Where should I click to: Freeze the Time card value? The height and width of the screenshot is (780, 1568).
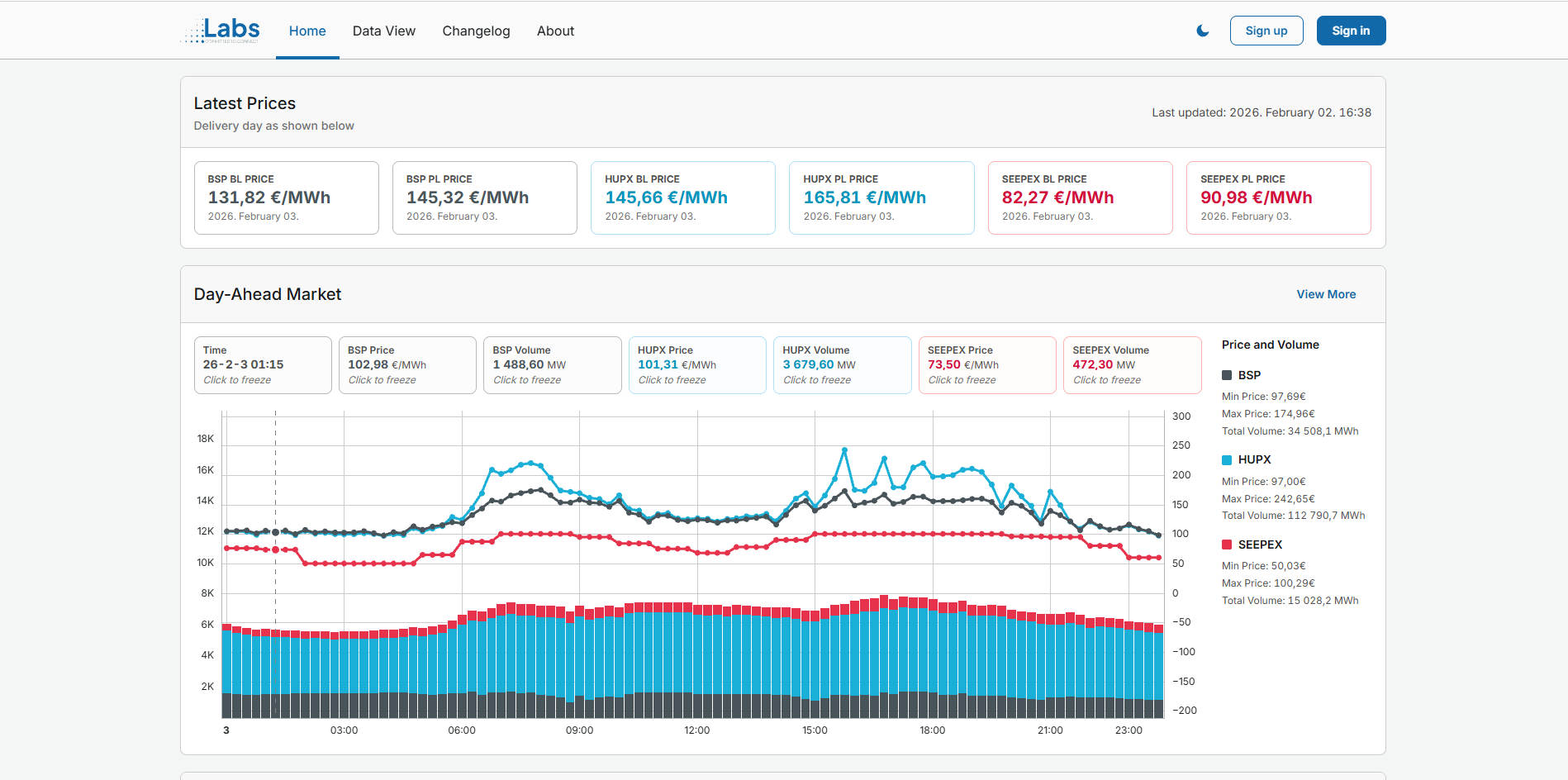click(x=263, y=365)
